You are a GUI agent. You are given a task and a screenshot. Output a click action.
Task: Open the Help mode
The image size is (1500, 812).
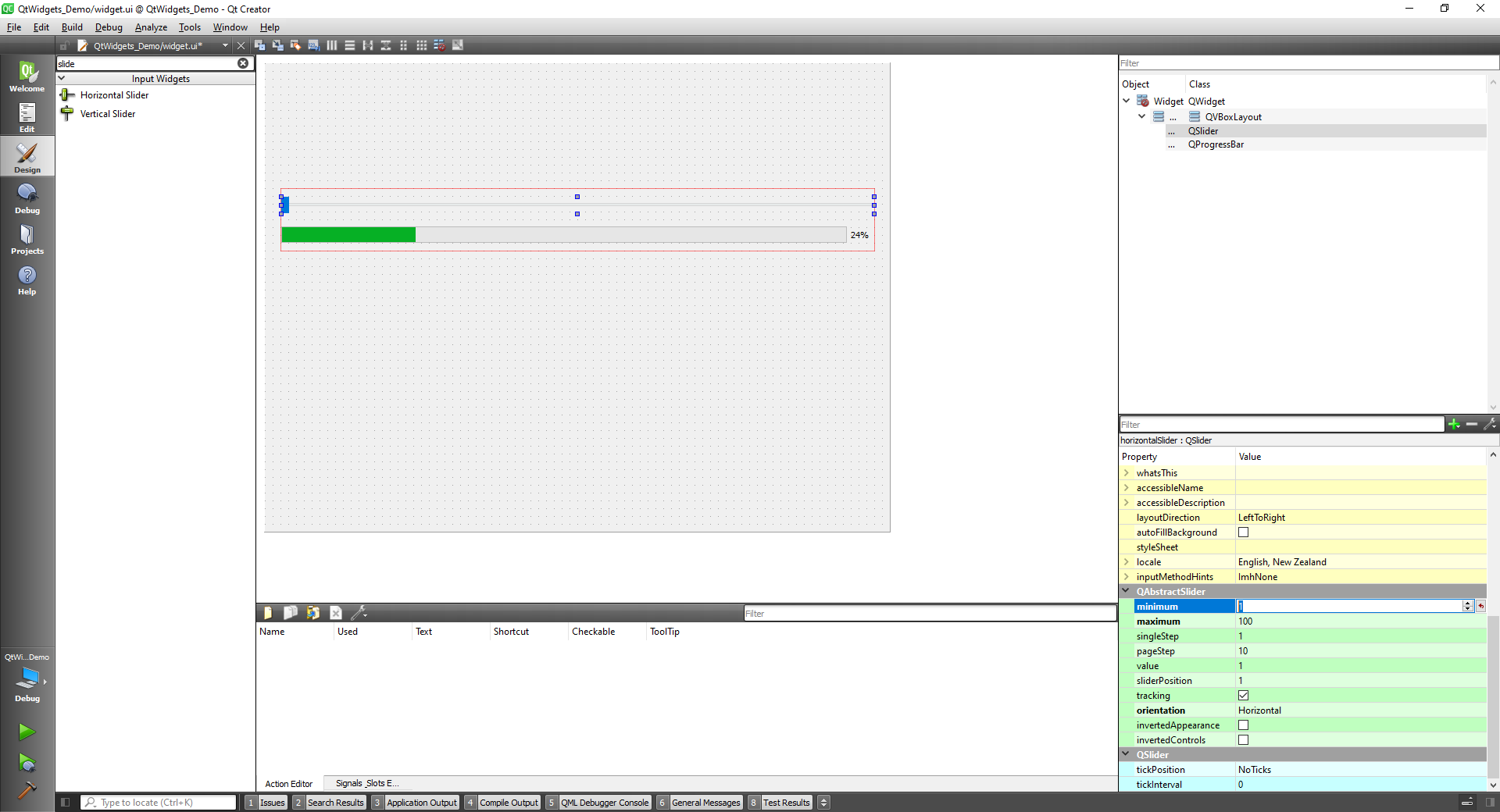(27, 280)
